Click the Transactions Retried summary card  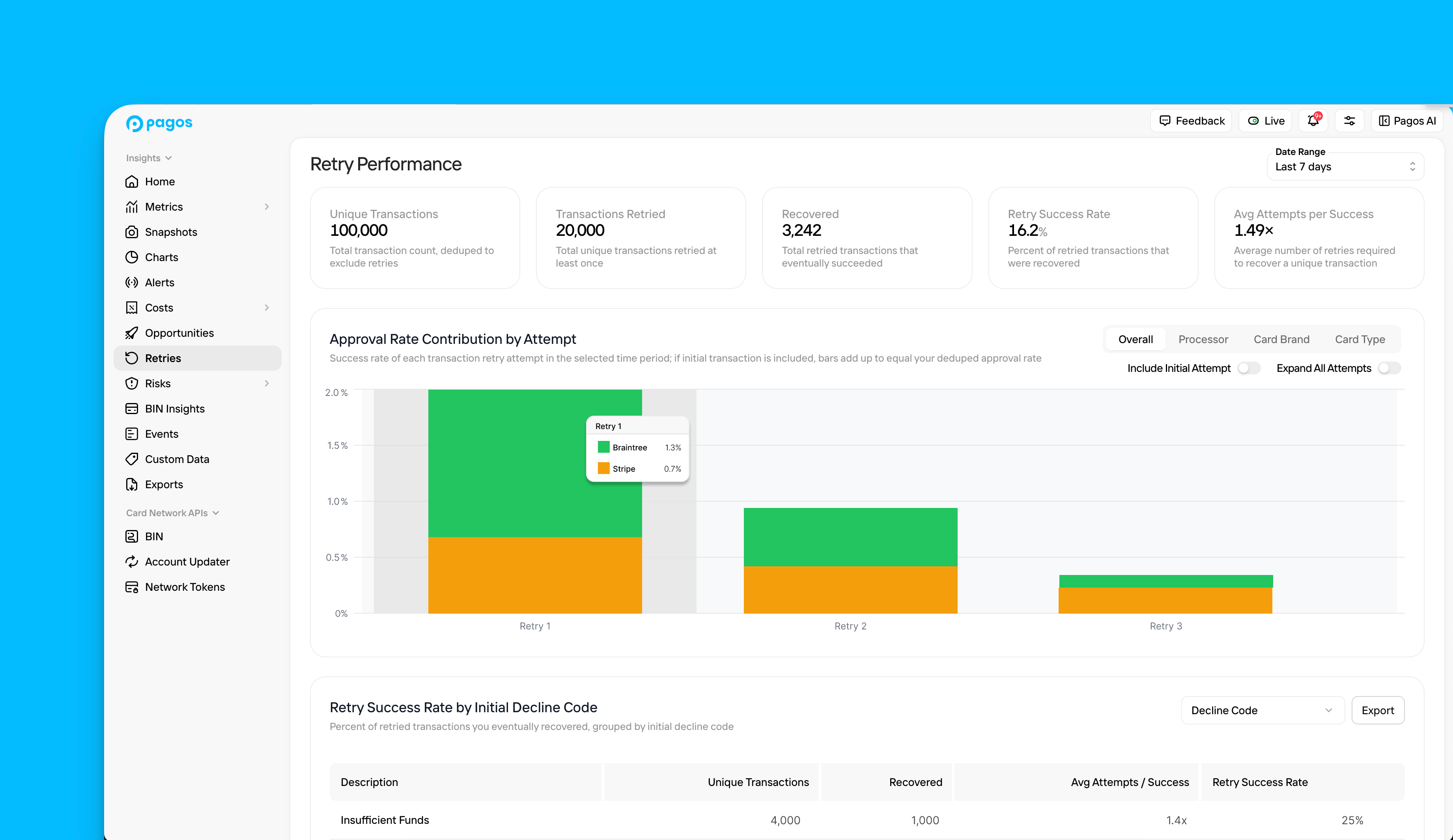point(641,237)
